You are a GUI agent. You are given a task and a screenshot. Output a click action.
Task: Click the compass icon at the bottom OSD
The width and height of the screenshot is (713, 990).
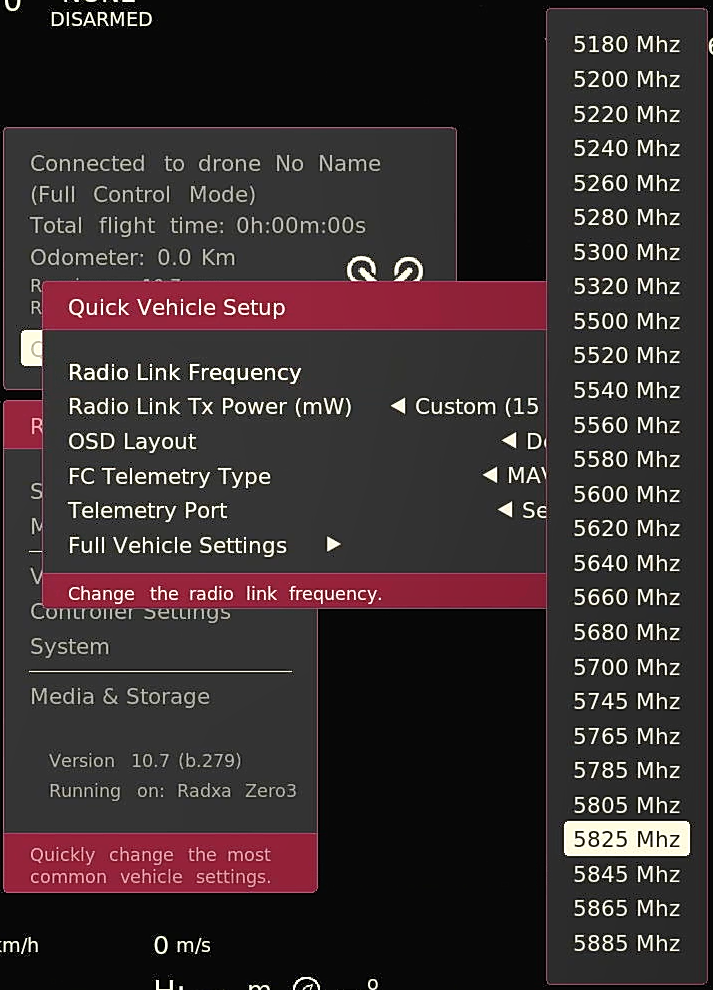(306, 985)
